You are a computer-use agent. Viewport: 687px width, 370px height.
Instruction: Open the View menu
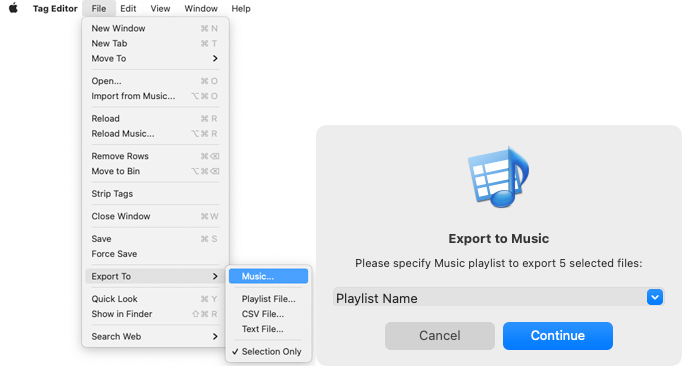(160, 8)
